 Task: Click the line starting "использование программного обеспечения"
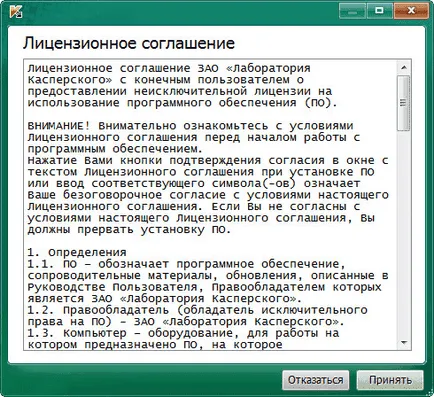coord(183,103)
